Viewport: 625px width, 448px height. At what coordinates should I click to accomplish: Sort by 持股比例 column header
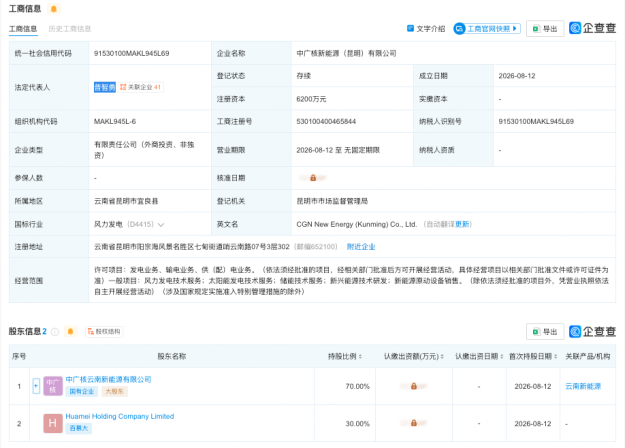point(345,356)
